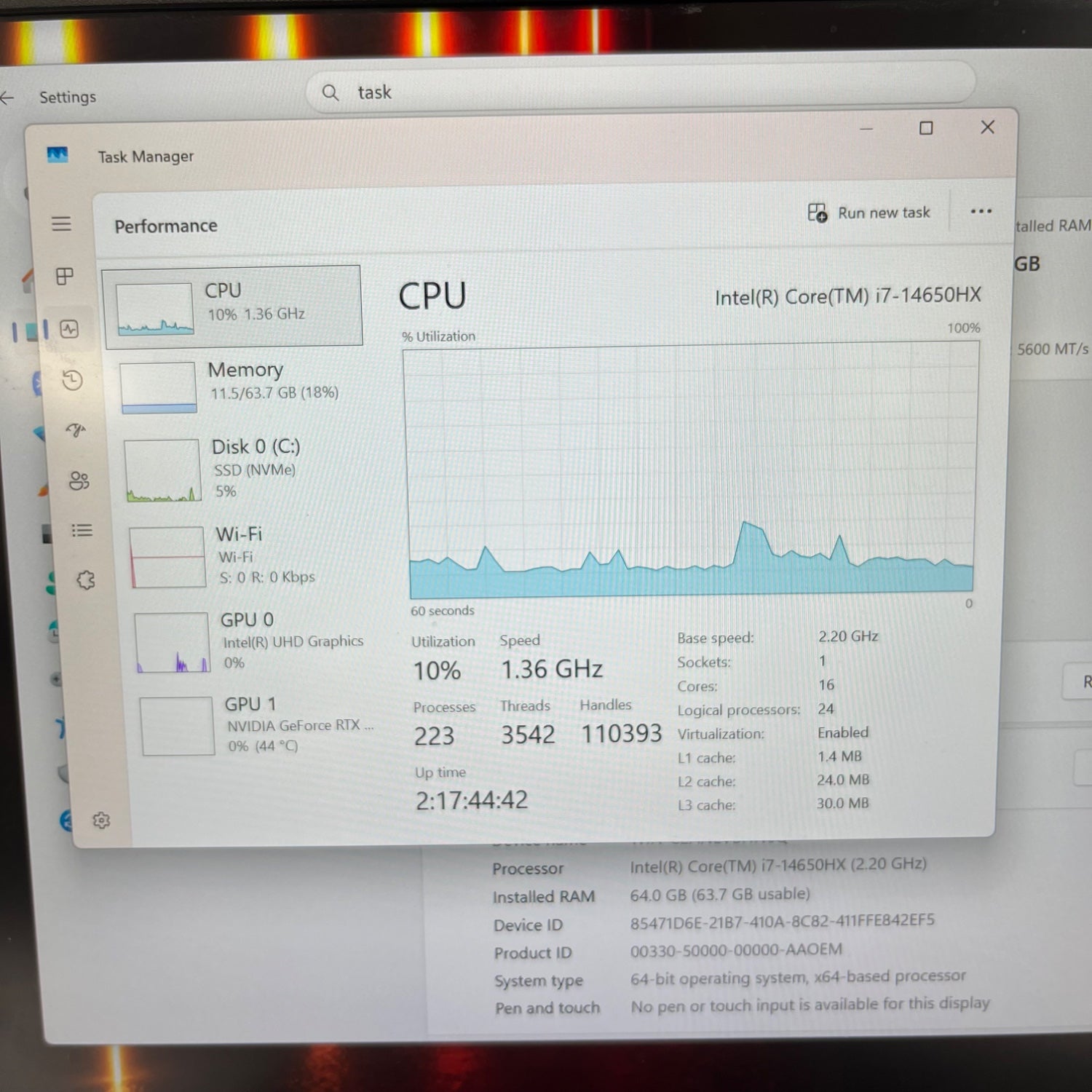Open Task Manager settings gear icon
This screenshot has height=1092, width=1092.
[101, 820]
